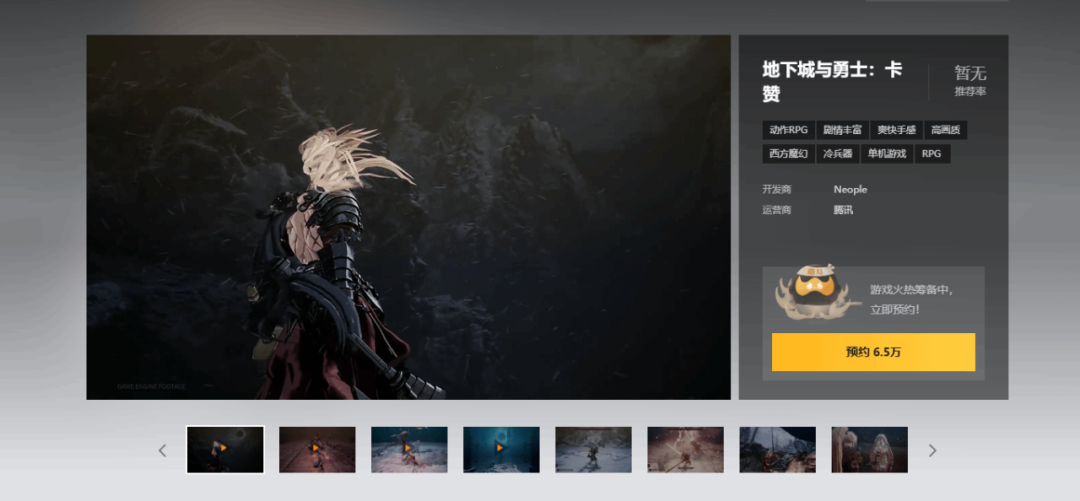The image size is (1080, 501).
Task: Select the fifth screenshot thumbnail
Action: (x=593, y=449)
